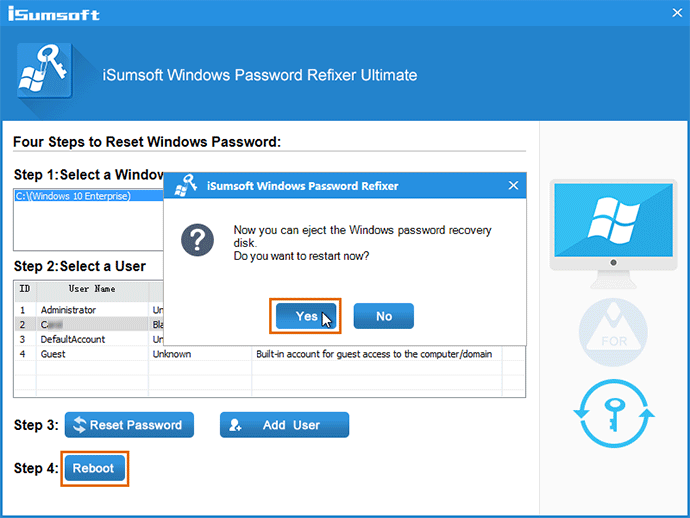
Task: Select C:\(Windows 10 Enterprise) entry
Action: click(x=89, y=196)
